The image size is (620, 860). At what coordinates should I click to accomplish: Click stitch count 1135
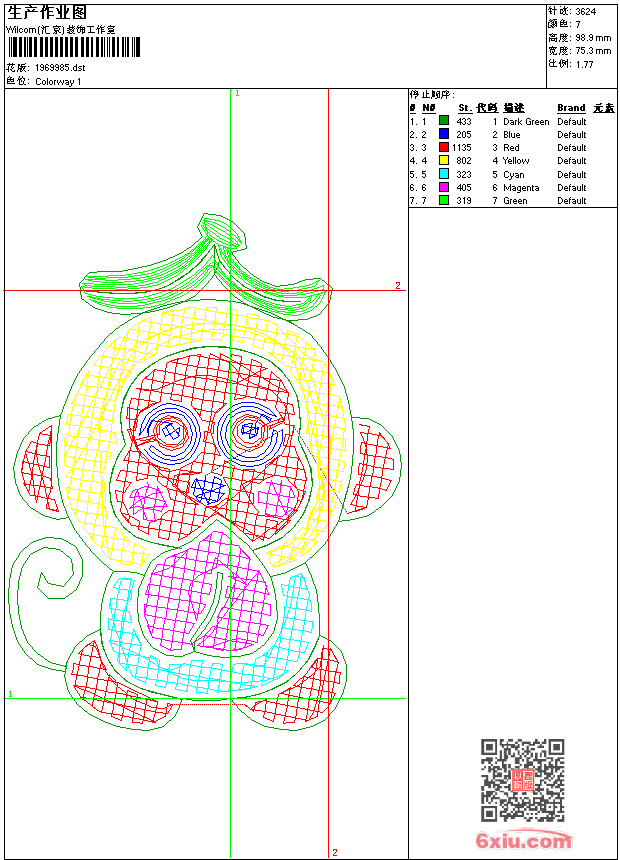click(461, 148)
